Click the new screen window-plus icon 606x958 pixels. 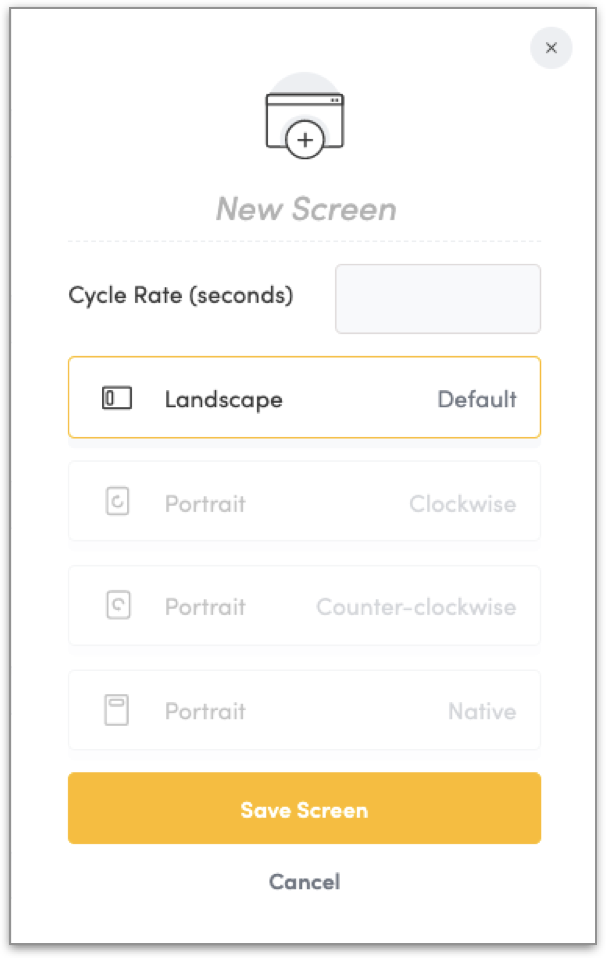pyautogui.click(x=304, y=119)
